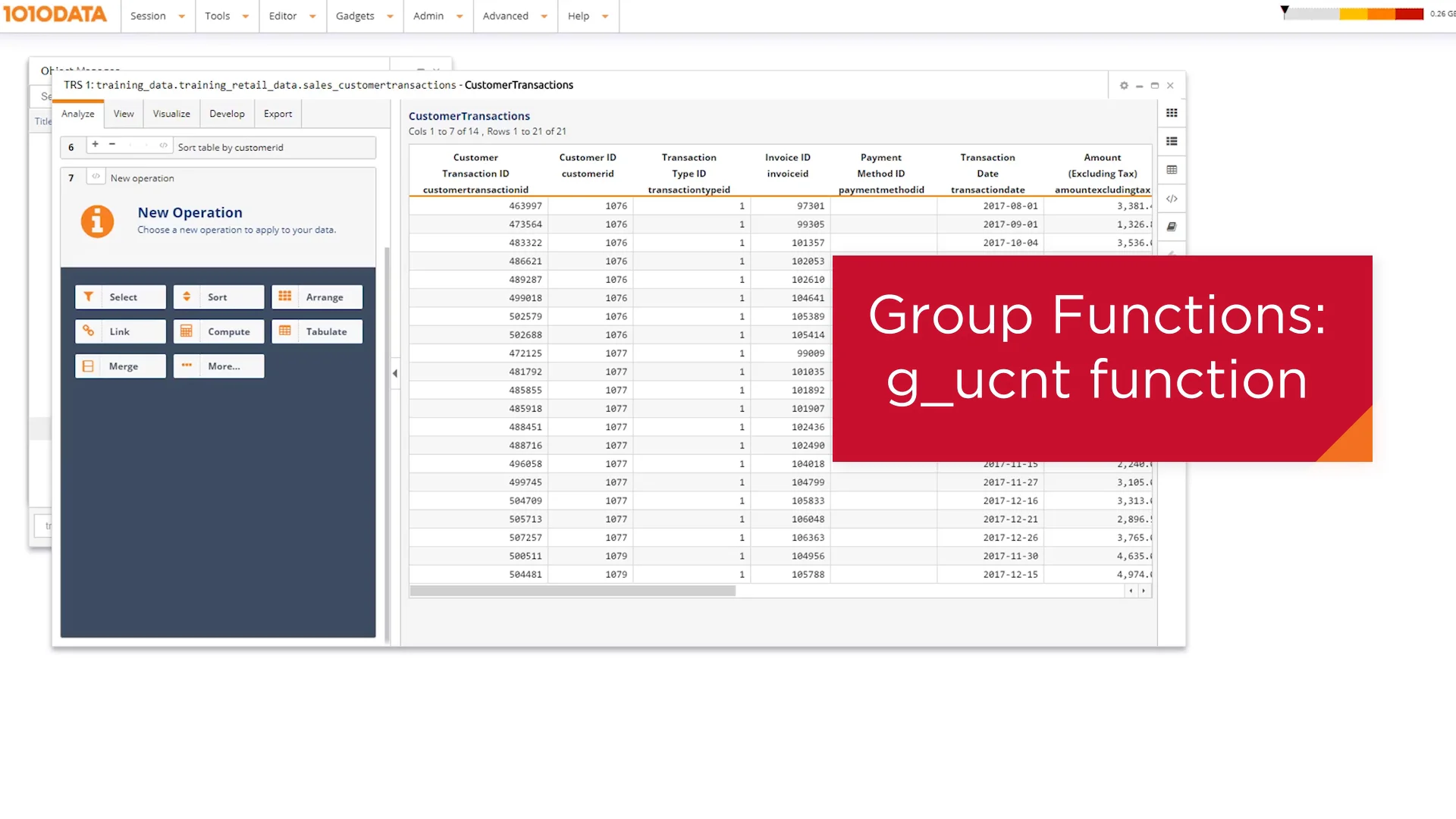Click the table's horizontal scrollbar thumb
Screen dimensions: 1456x819
(x=573, y=591)
